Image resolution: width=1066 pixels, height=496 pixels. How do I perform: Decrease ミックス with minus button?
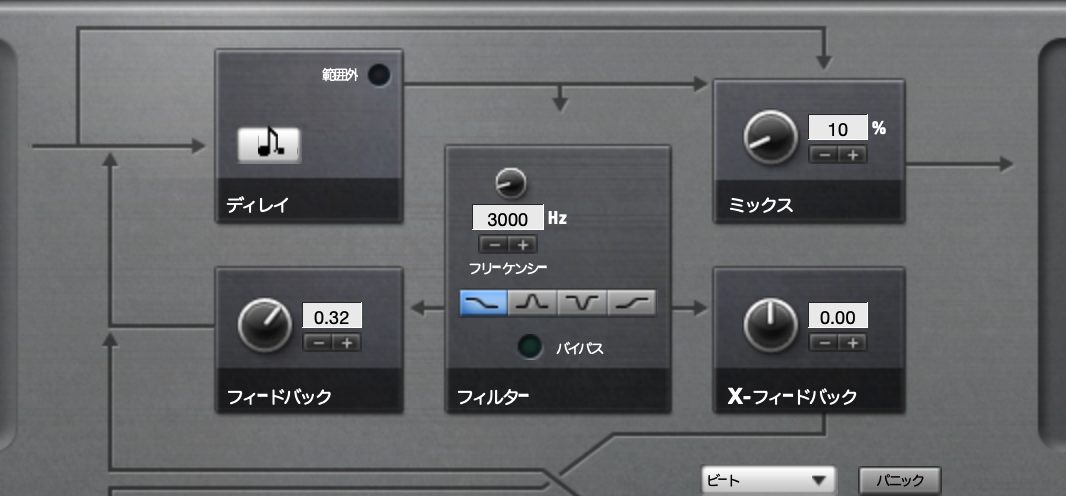pyautogui.click(x=823, y=155)
